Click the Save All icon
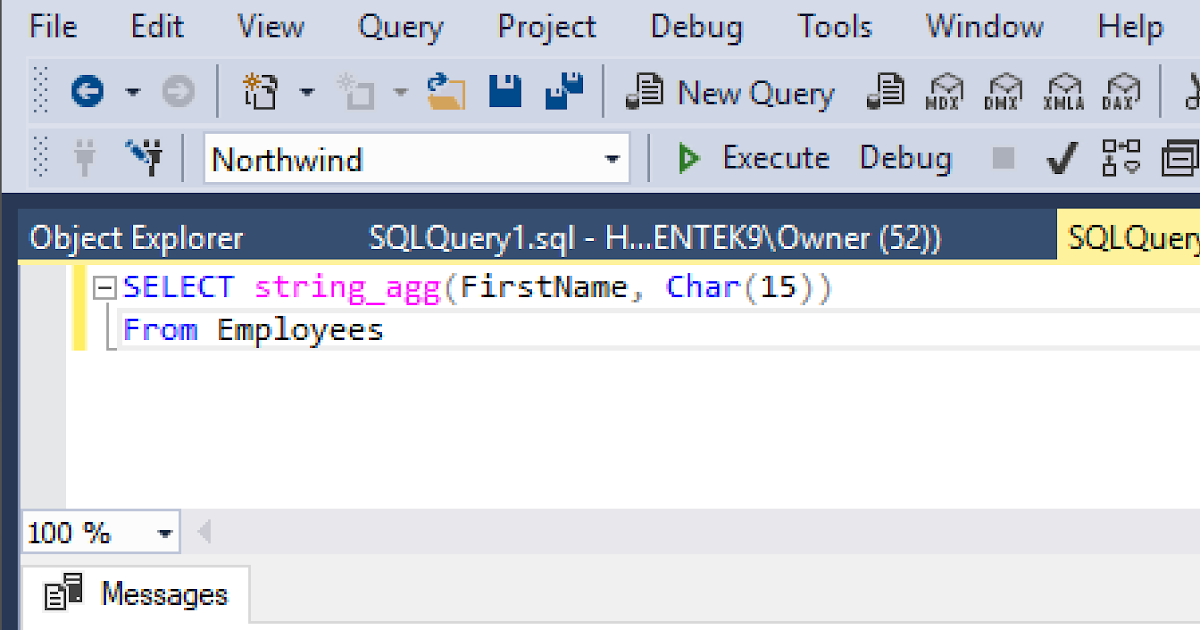1200x630 pixels. click(563, 90)
